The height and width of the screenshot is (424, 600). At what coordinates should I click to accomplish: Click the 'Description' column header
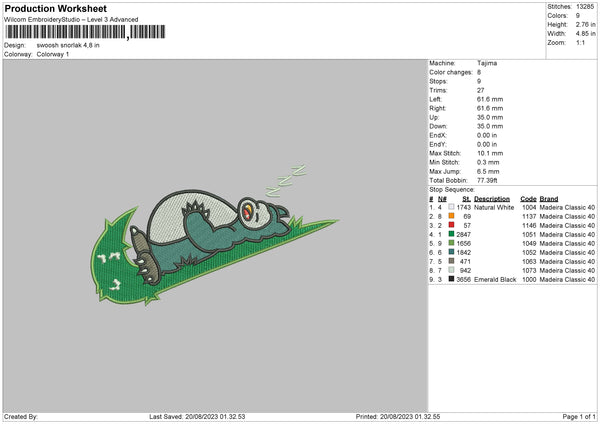pos(492,199)
